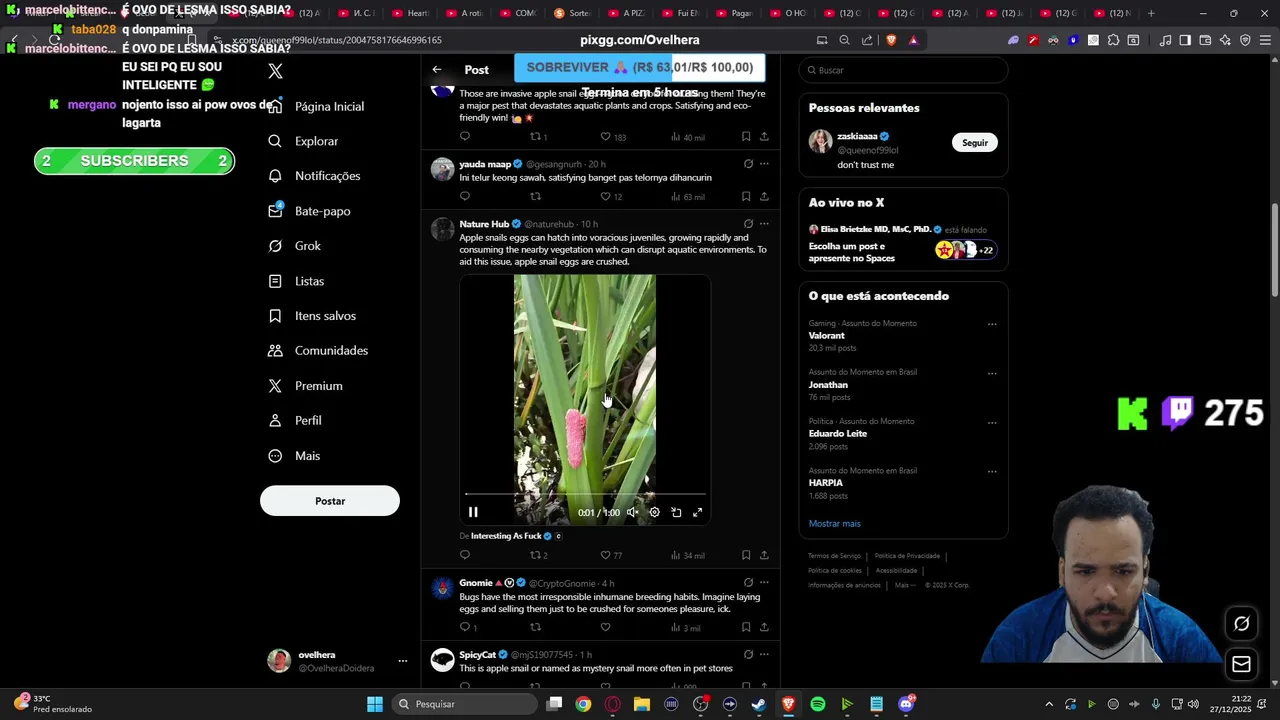Follow zaskiaaaa with Seguir button
The width and height of the screenshot is (1280, 720).
tap(975, 143)
